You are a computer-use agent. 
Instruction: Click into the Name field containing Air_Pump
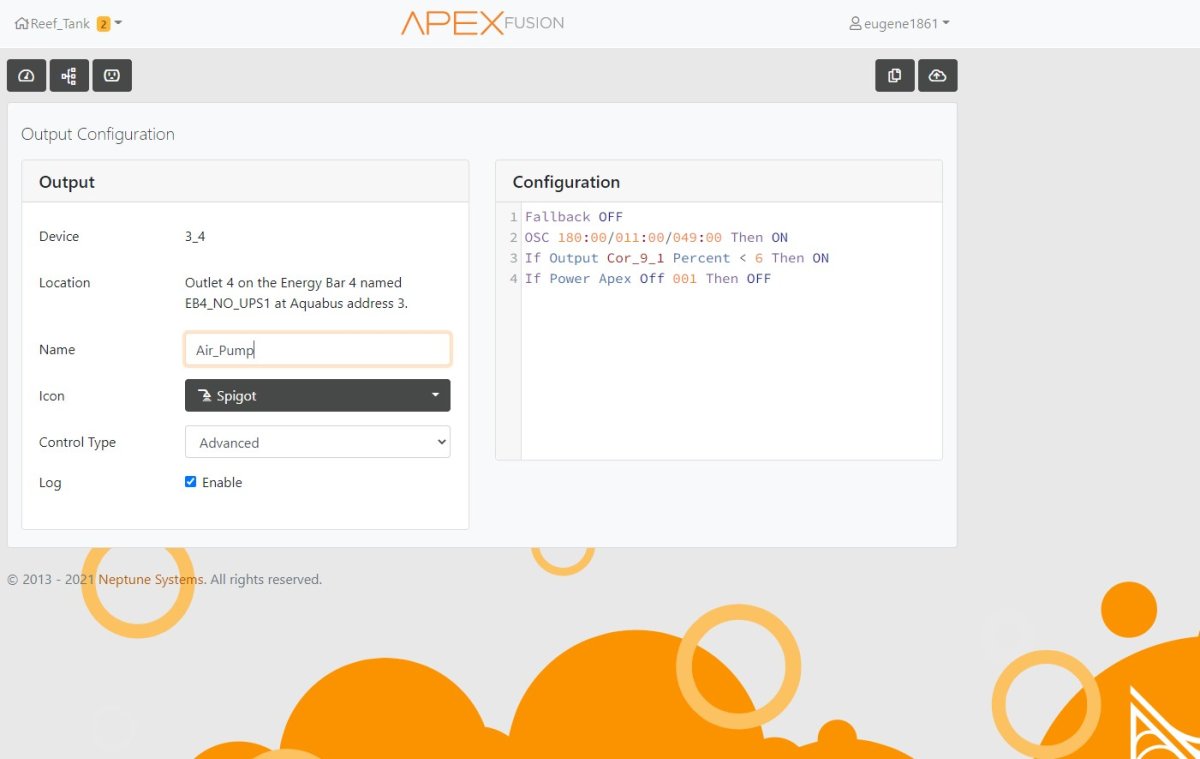(x=318, y=350)
